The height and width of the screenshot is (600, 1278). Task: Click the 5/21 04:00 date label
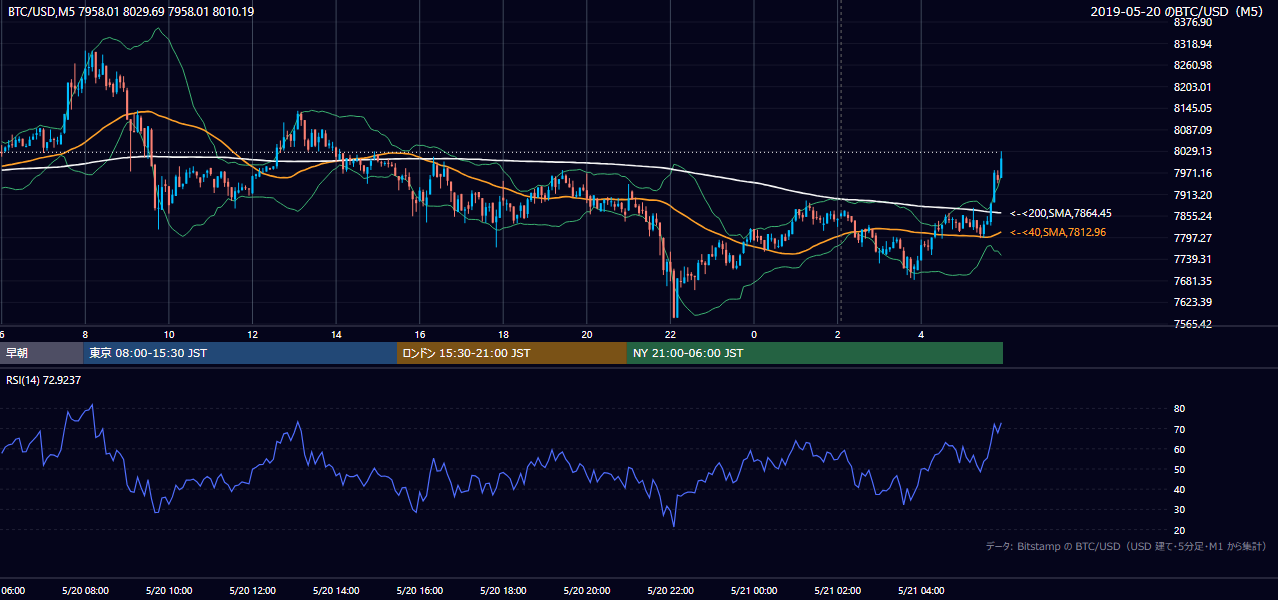point(920,590)
